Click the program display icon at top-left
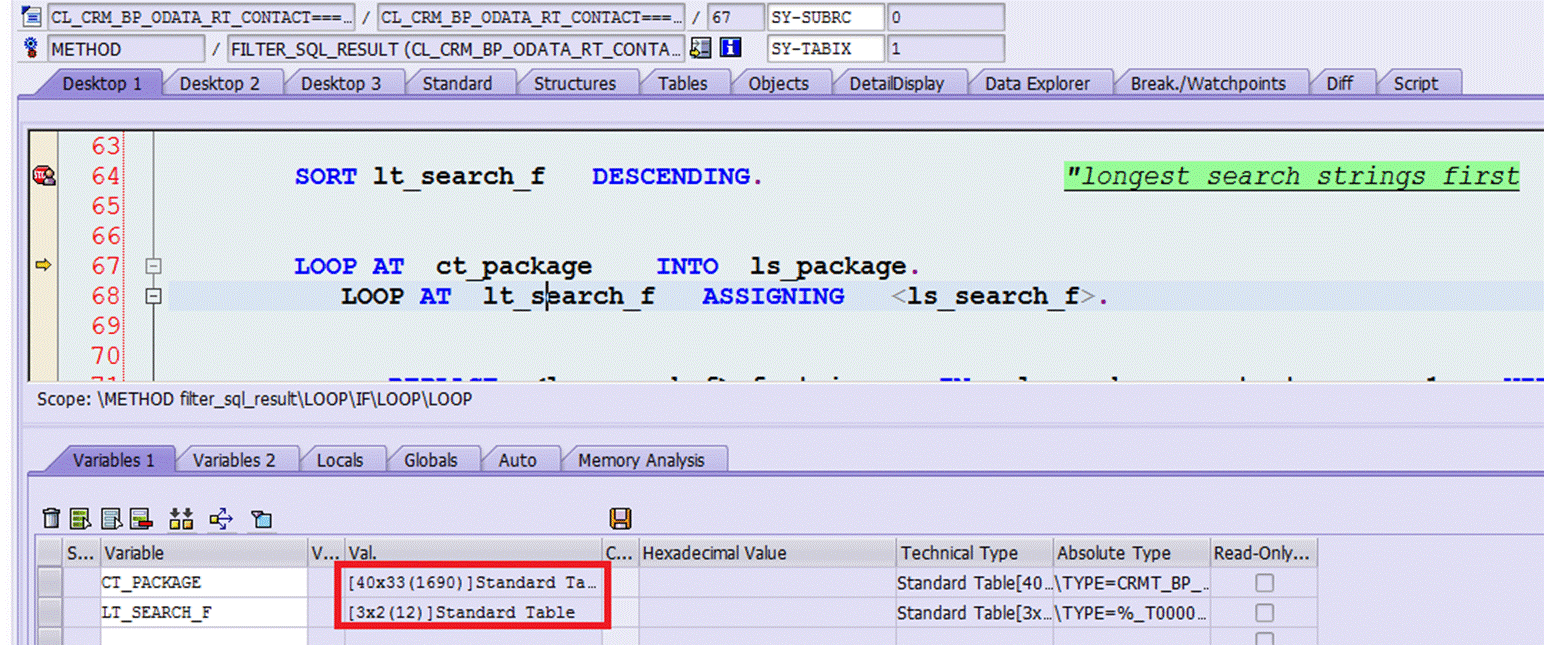 pyautogui.click(x=31, y=17)
